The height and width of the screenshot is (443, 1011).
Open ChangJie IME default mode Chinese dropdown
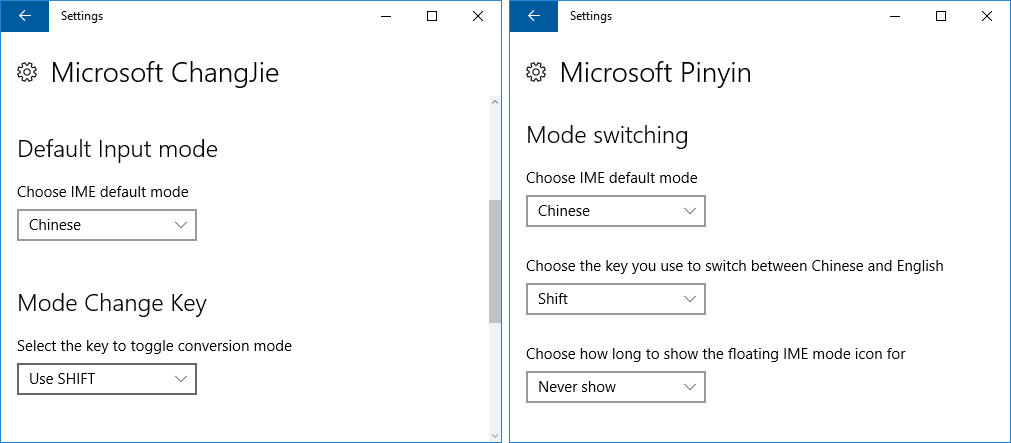click(x=106, y=225)
